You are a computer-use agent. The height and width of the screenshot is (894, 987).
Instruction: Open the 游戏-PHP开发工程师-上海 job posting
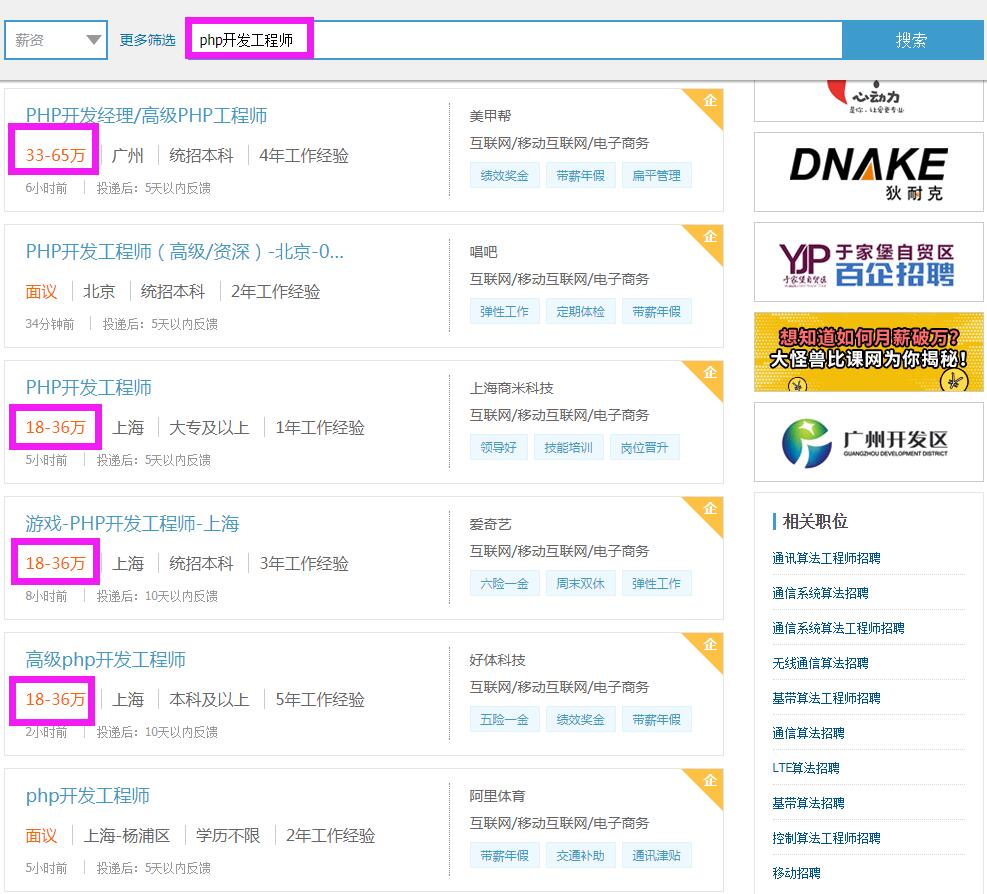coord(132,523)
